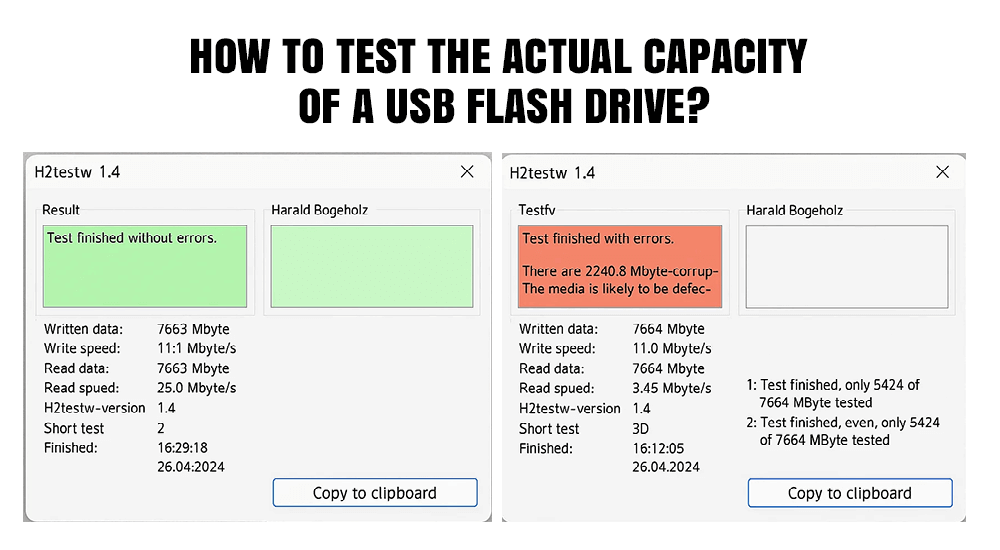Viewport: 1000px width, 550px height.
Task: Click empty white Harald Bogeholz pane
Action: click(x=846, y=266)
